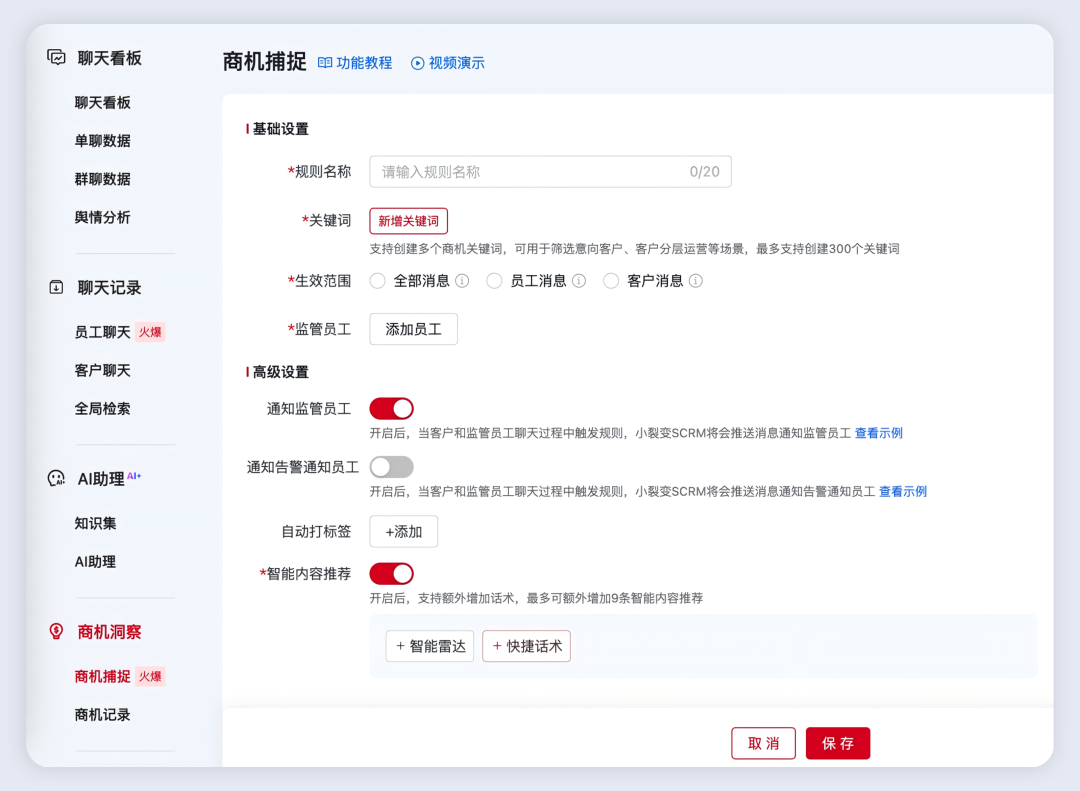The height and width of the screenshot is (791, 1080).
Task: Select the 全部消息 radio button
Action: tap(377, 281)
